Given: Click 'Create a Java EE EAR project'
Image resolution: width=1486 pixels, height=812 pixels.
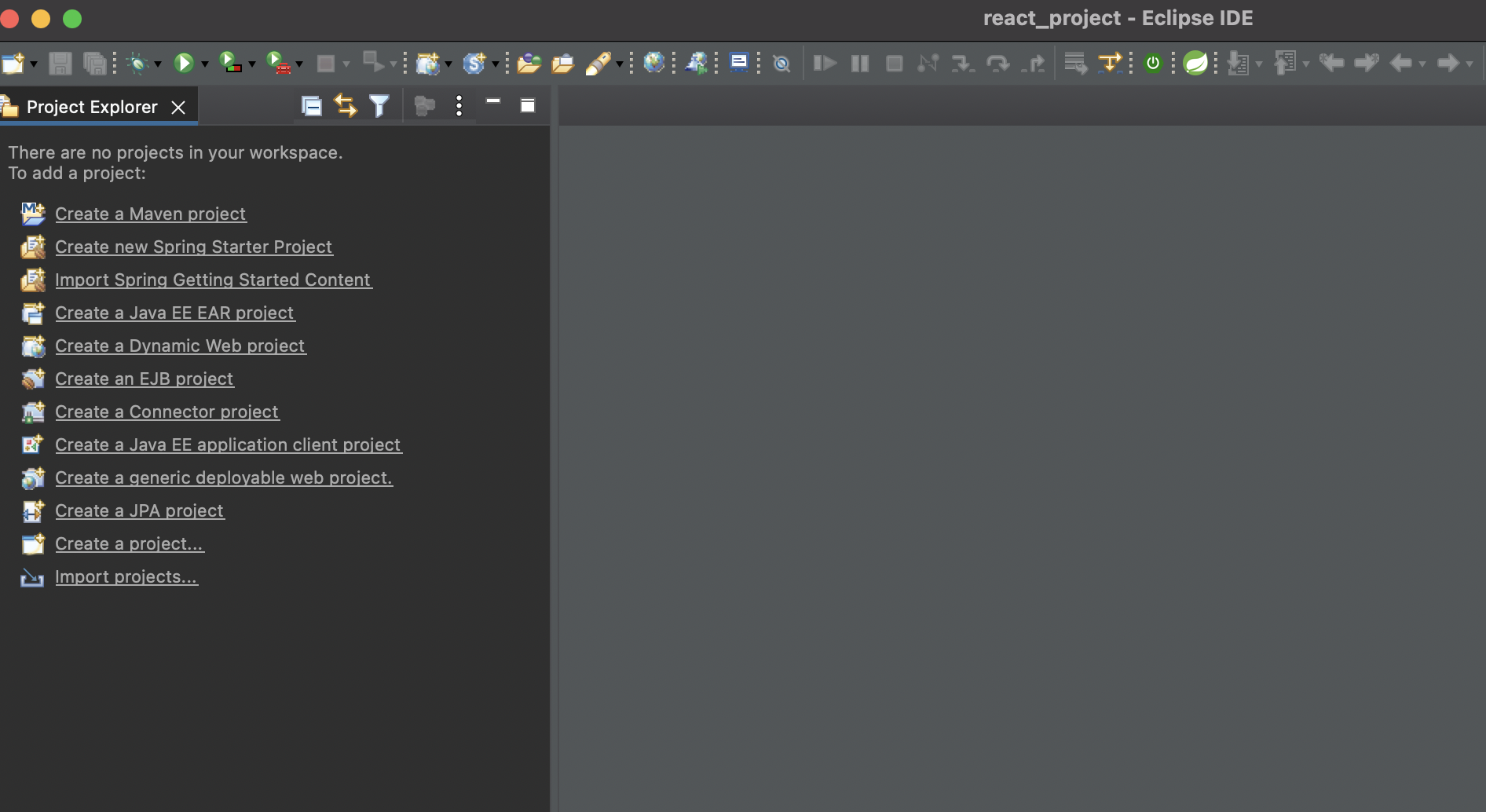Looking at the screenshot, I should click(x=174, y=313).
